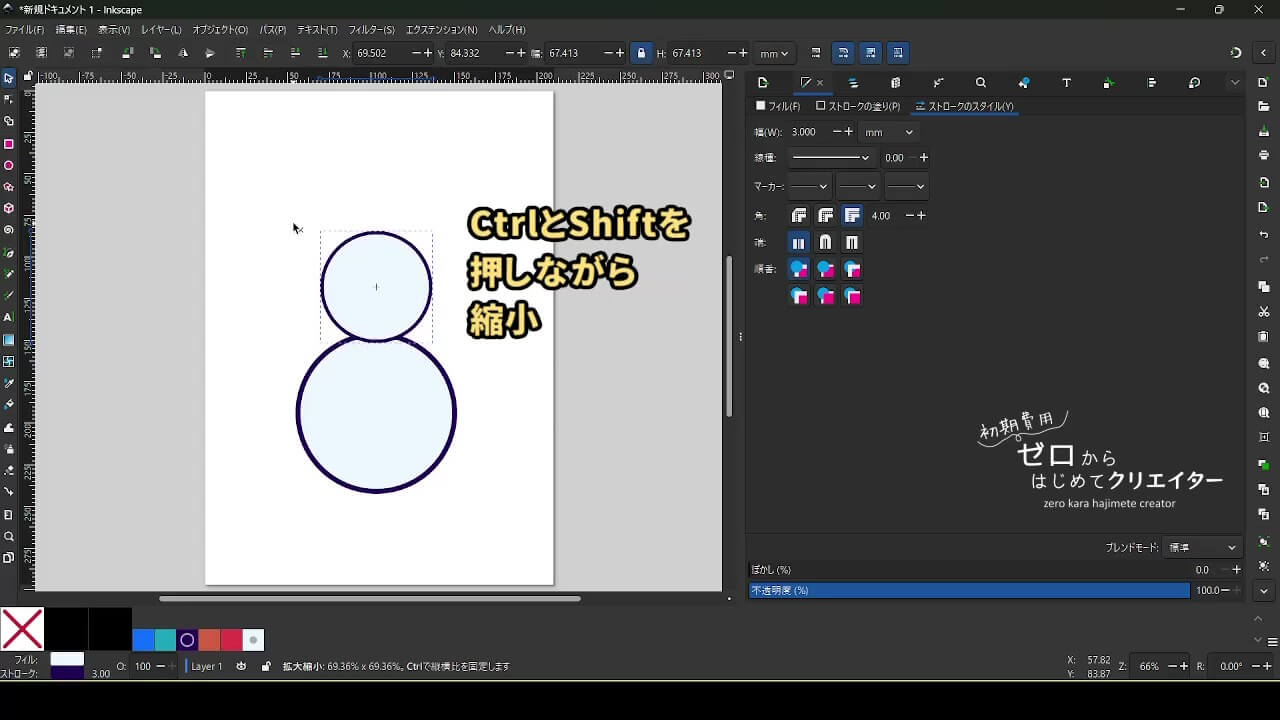
Task: Toggle the Layer 1 lock icon
Action: point(265,666)
